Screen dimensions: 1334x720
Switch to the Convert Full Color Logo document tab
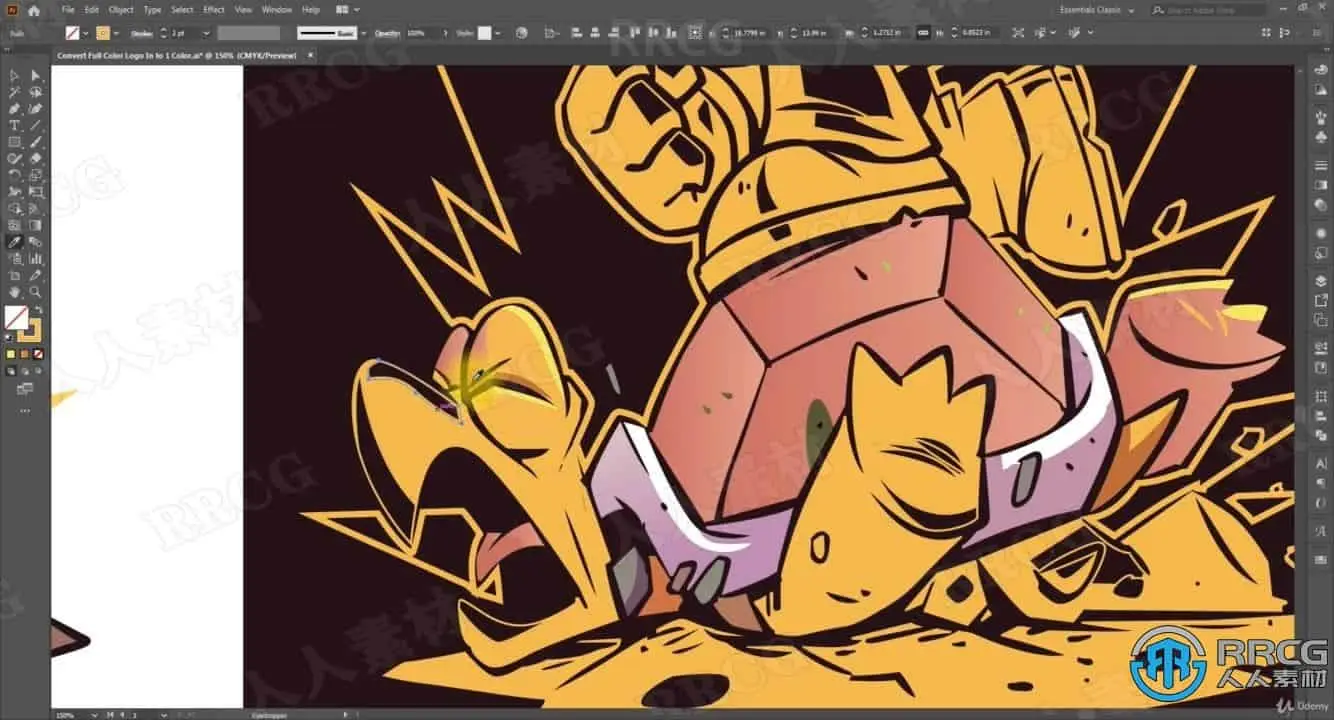pyautogui.click(x=177, y=56)
